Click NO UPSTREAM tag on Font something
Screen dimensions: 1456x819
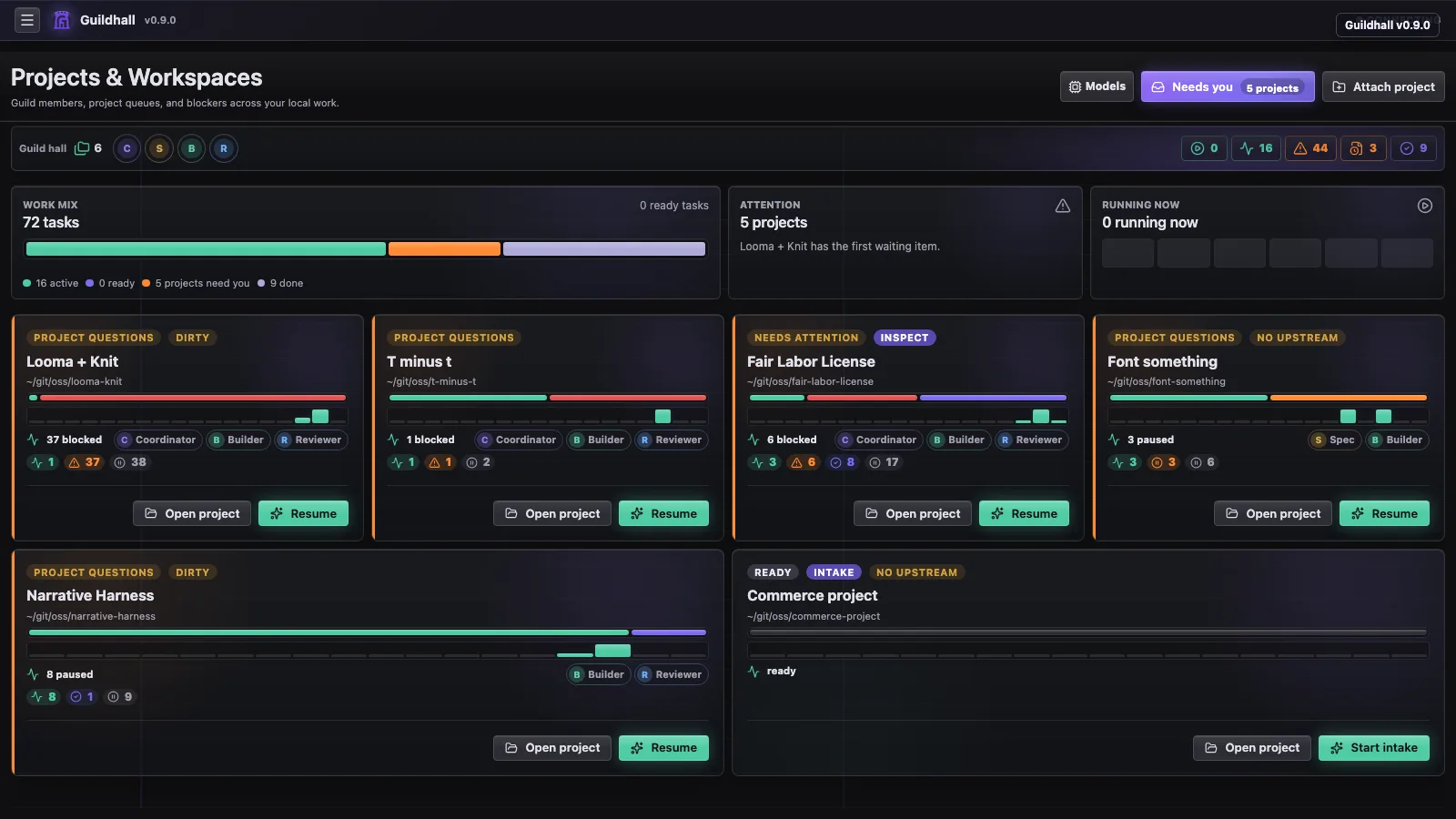[x=1297, y=338]
